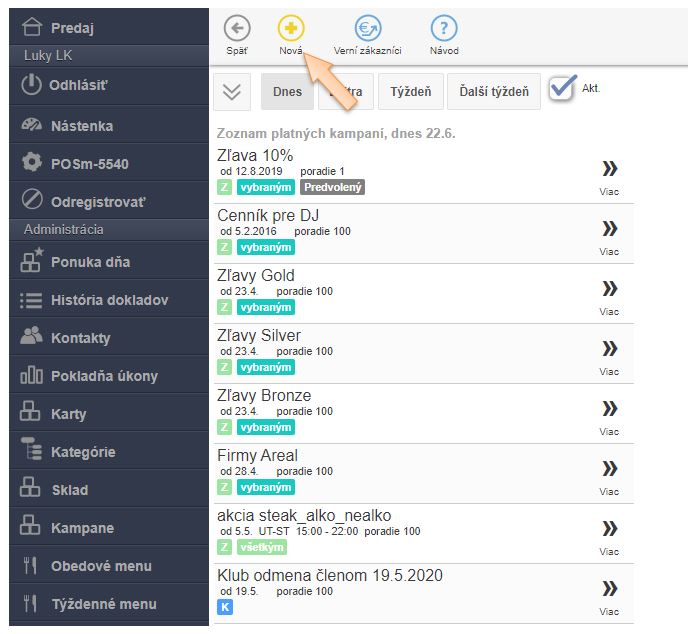Open the Návod help icon
This screenshot has width=699, height=634.
coord(444,29)
